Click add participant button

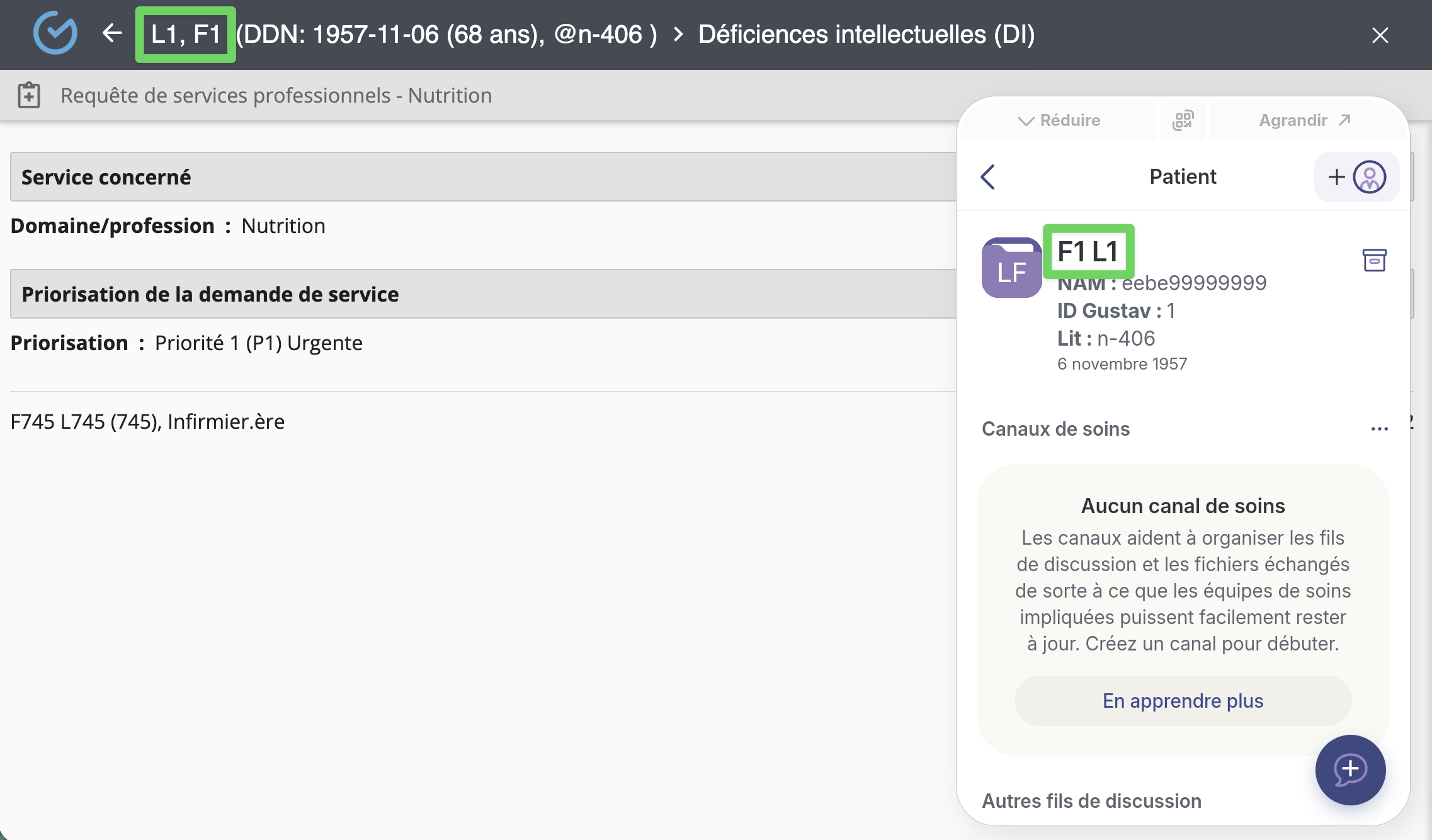click(x=1356, y=177)
